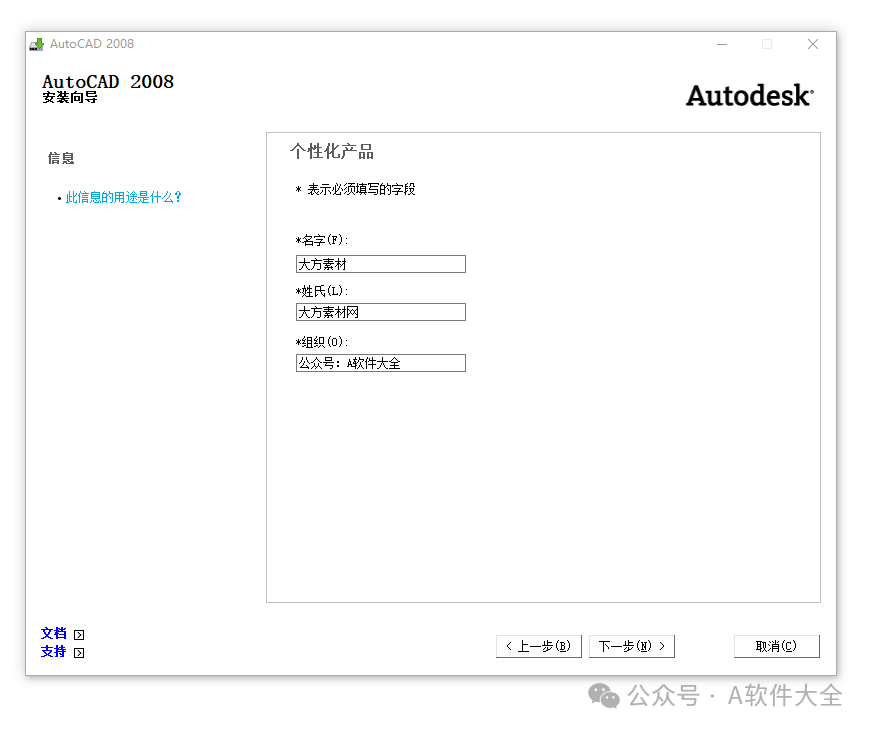Click the 表示必须填写的字段 note text
The width and height of the screenshot is (870, 730).
coord(361,190)
